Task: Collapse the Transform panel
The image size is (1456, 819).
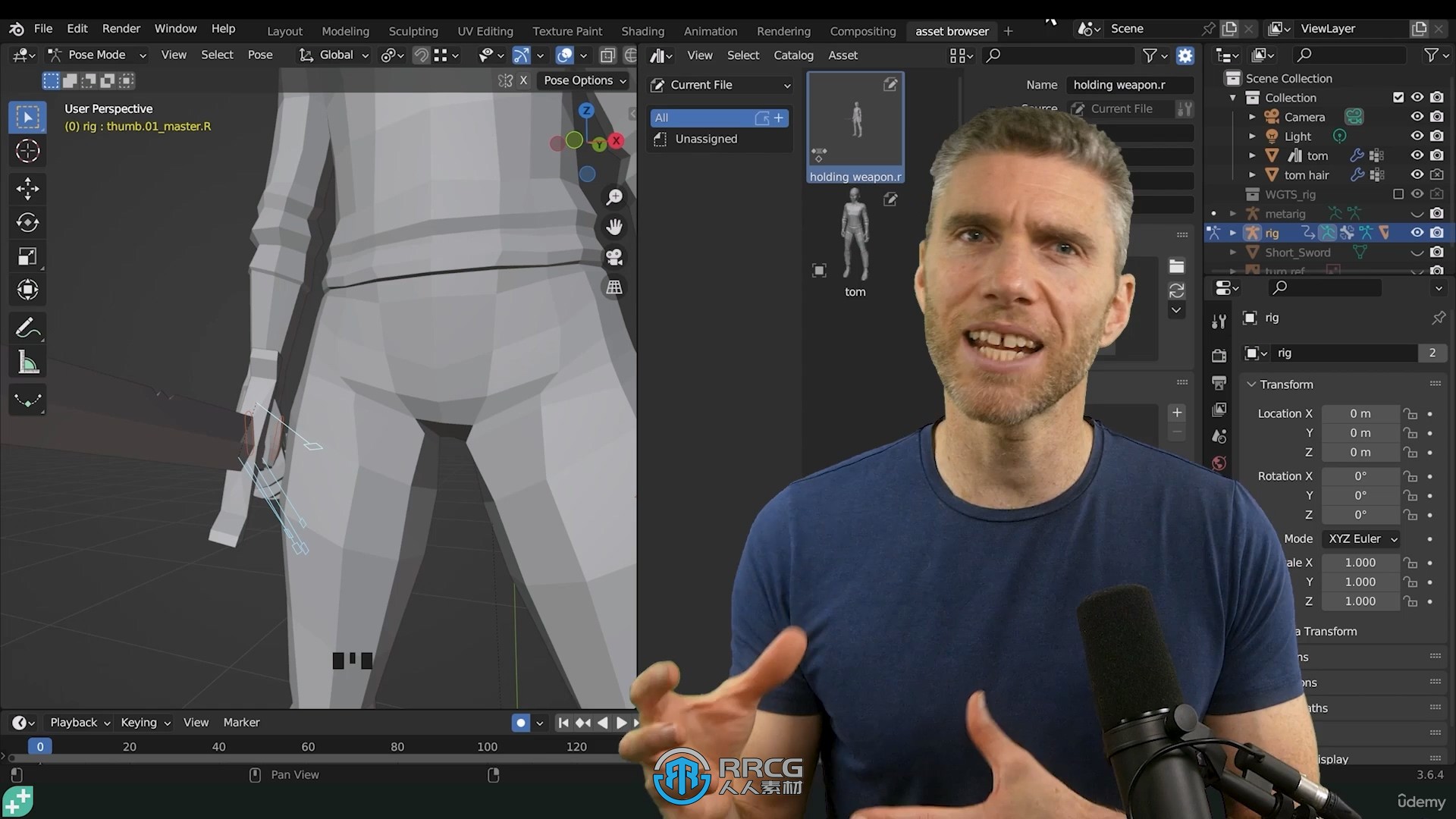Action: click(x=1251, y=384)
